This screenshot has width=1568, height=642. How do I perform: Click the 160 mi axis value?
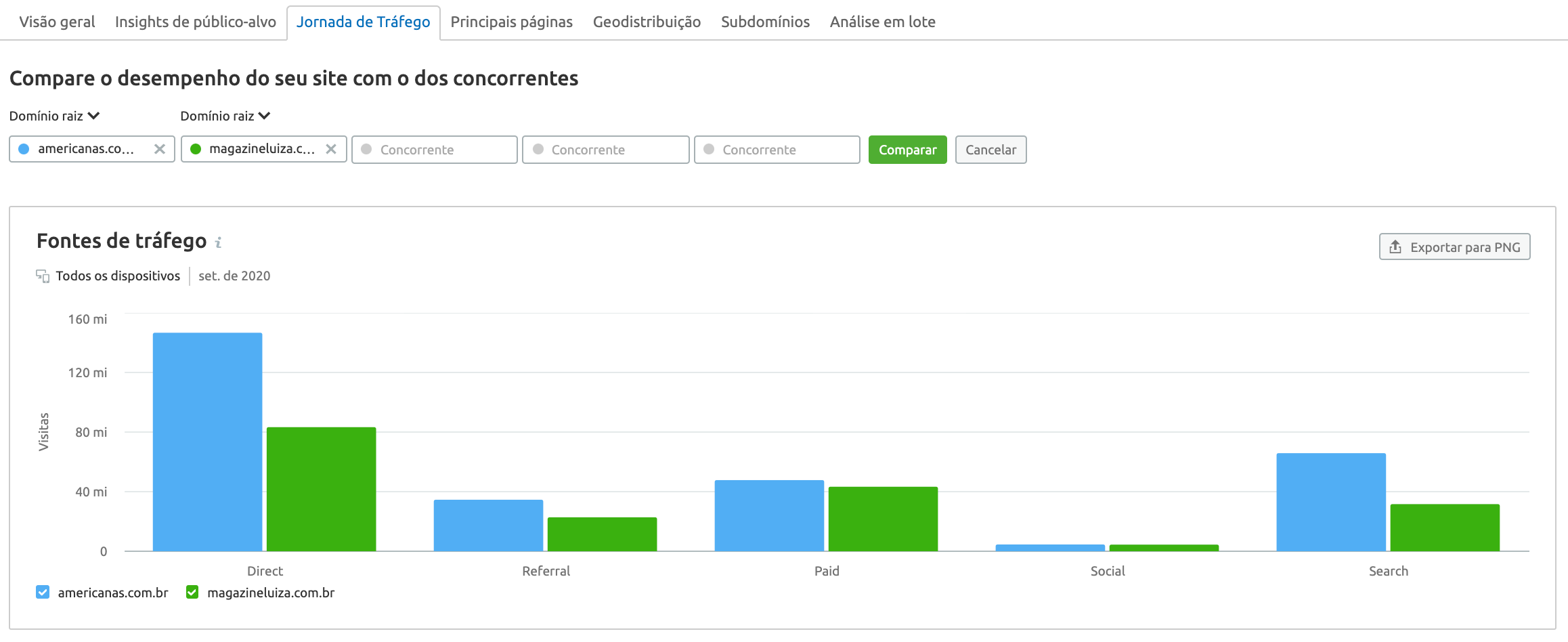[87, 319]
